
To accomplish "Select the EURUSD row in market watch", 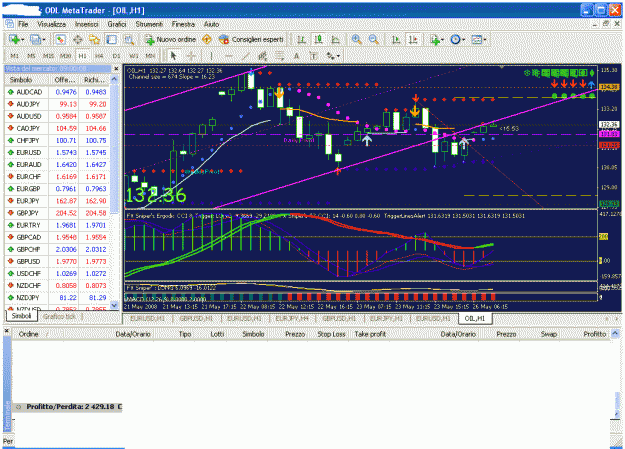I will 57,152.
